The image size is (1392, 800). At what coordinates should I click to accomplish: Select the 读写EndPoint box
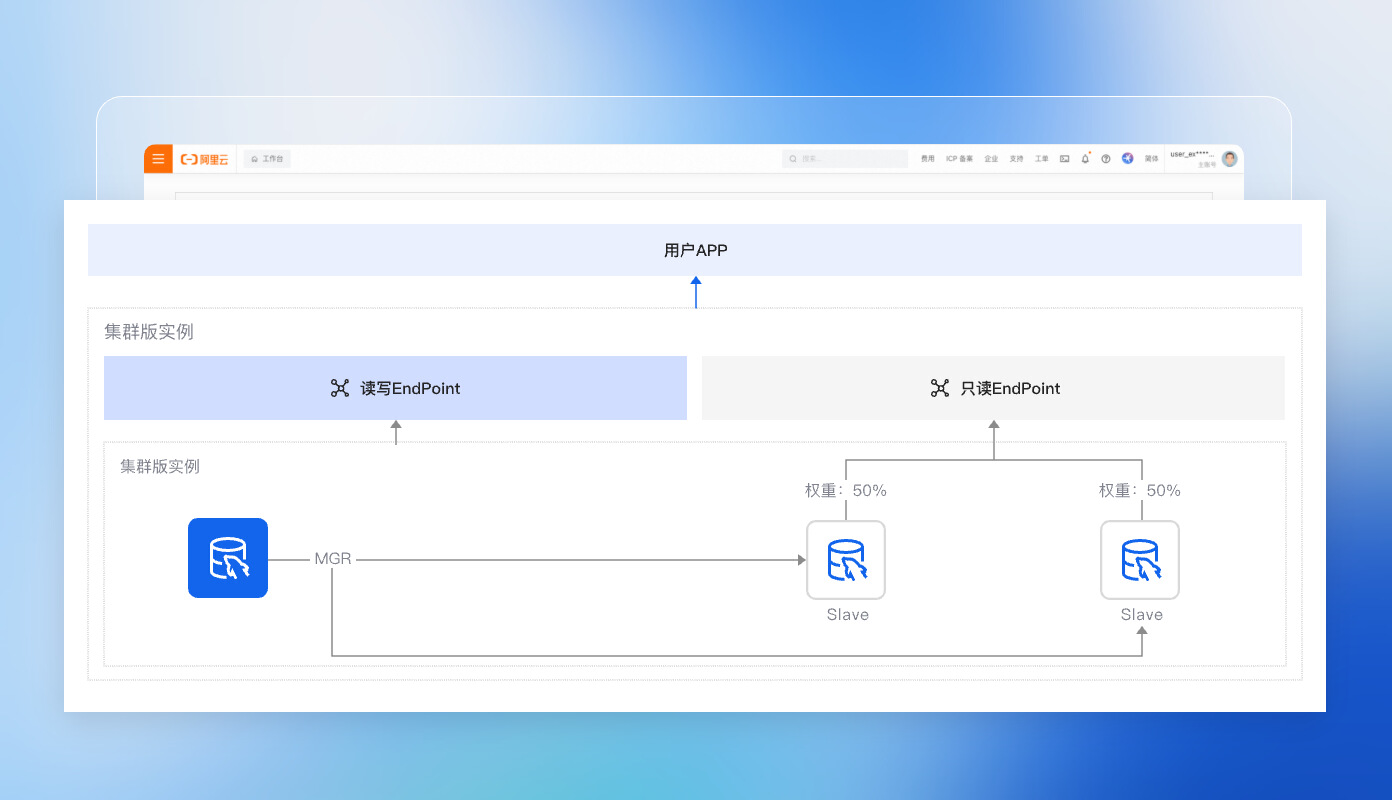[395, 388]
